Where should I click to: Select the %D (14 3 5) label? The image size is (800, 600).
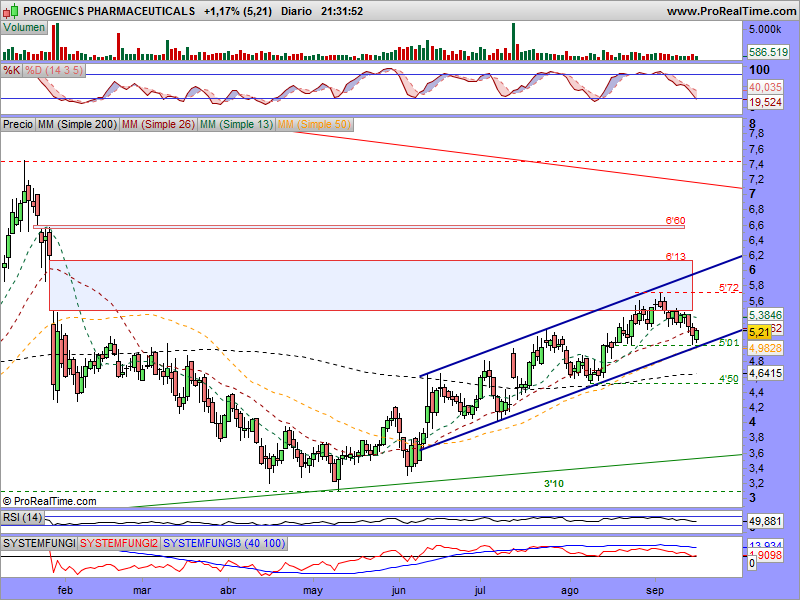pos(54,70)
